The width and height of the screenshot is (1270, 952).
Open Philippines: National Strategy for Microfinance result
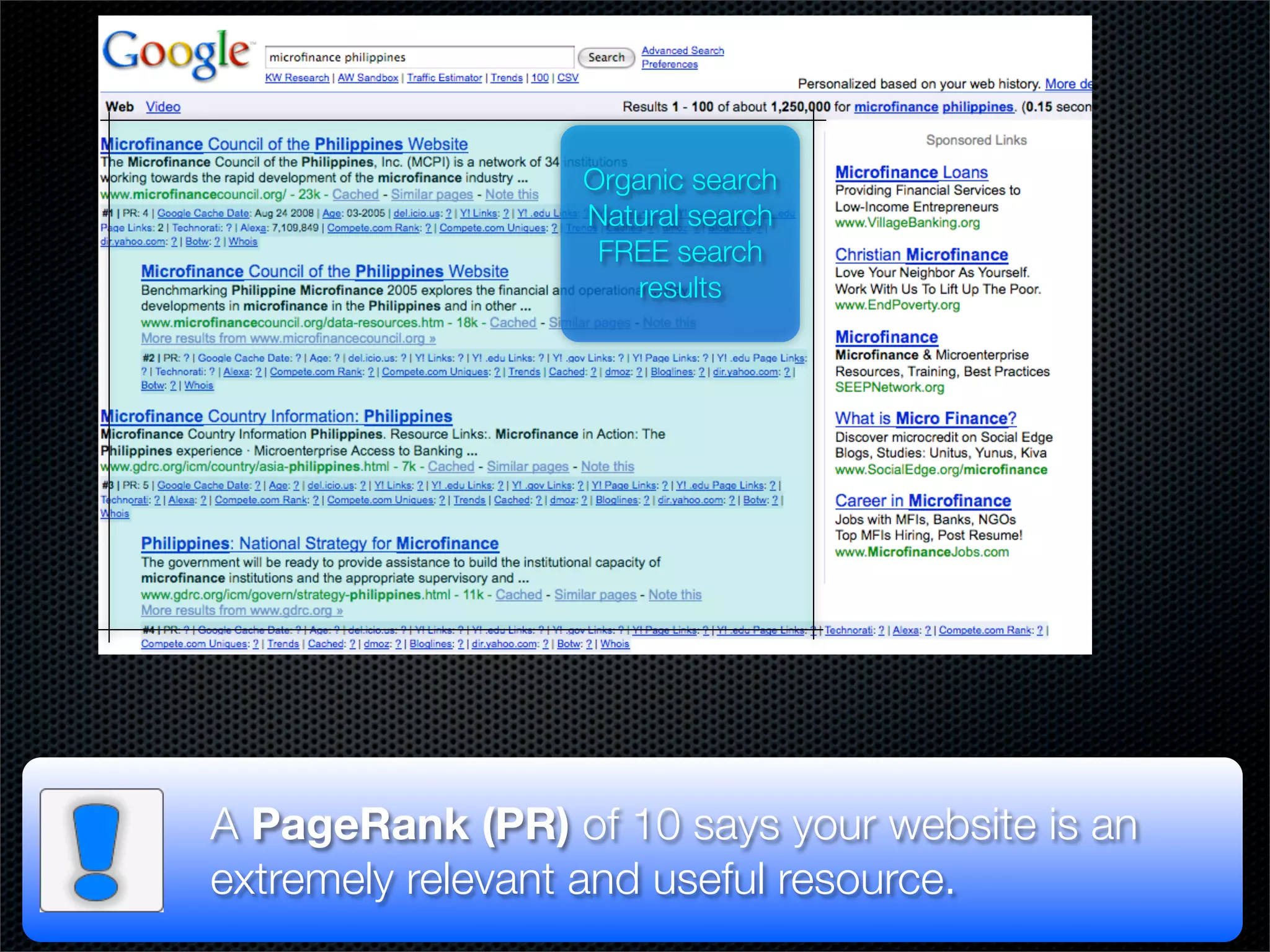click(x=319, y=544)
